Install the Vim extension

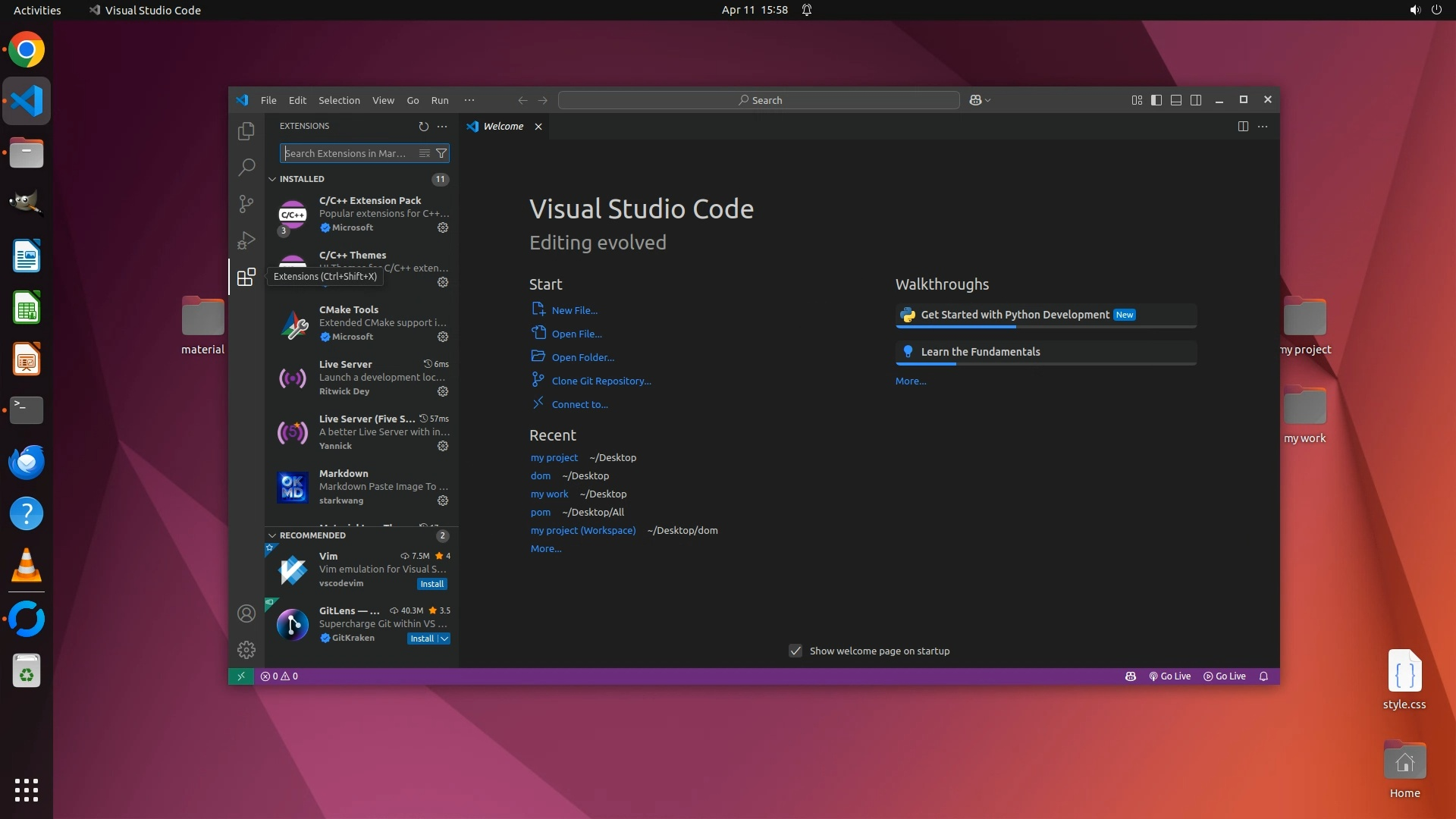[431, 584]
